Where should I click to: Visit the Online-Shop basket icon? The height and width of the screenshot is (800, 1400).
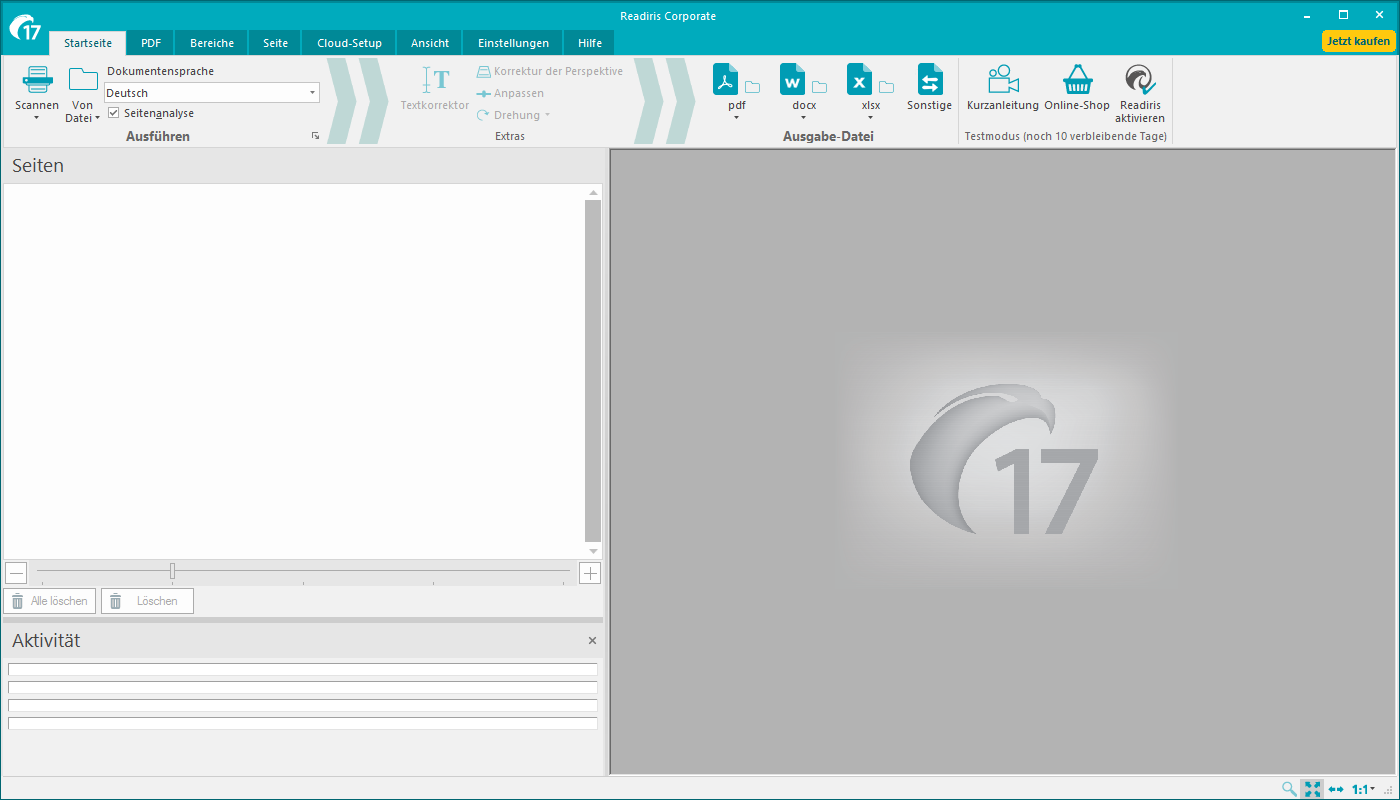(x=1077, y=80)
